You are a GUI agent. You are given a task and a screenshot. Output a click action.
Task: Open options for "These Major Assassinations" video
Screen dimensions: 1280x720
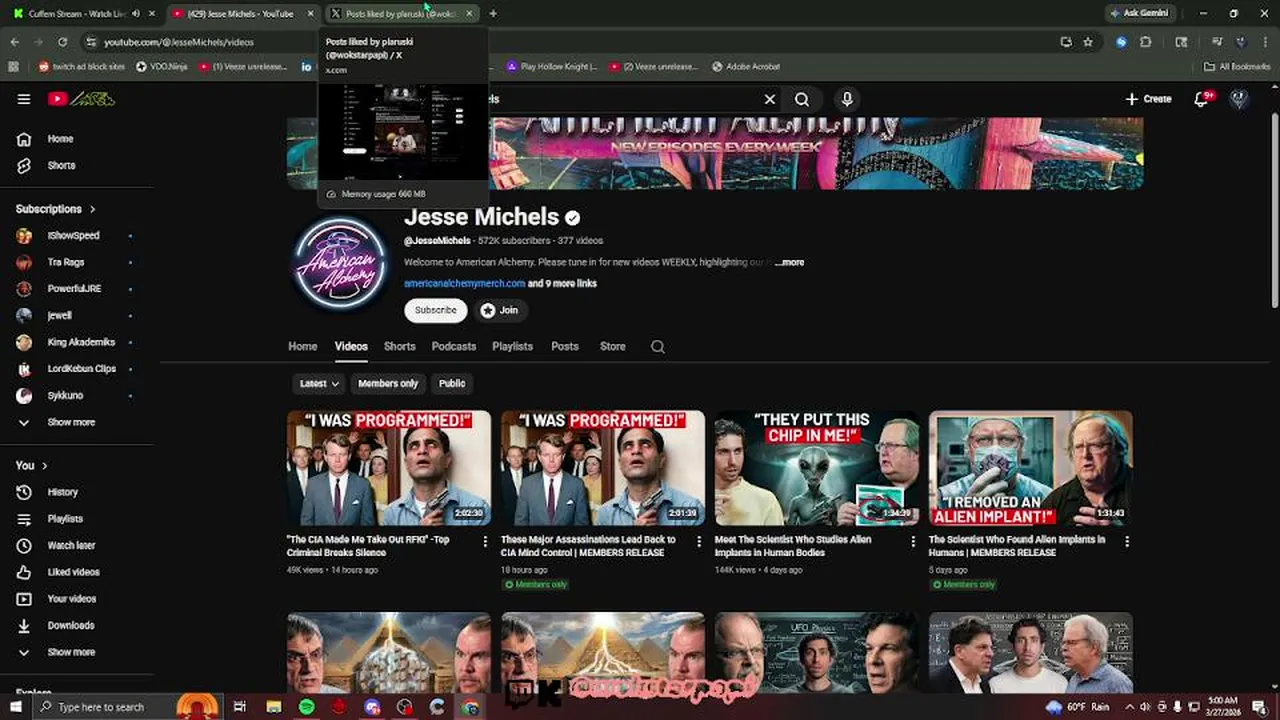click(699, 541)
